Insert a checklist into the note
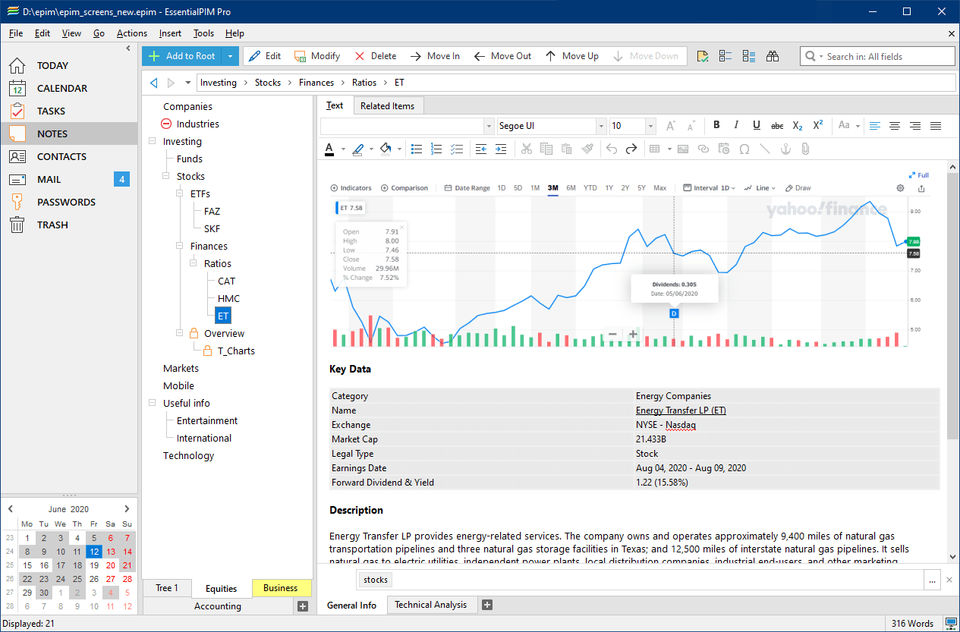Viewport: 960px width, 632px height. (x=457, y=149)
